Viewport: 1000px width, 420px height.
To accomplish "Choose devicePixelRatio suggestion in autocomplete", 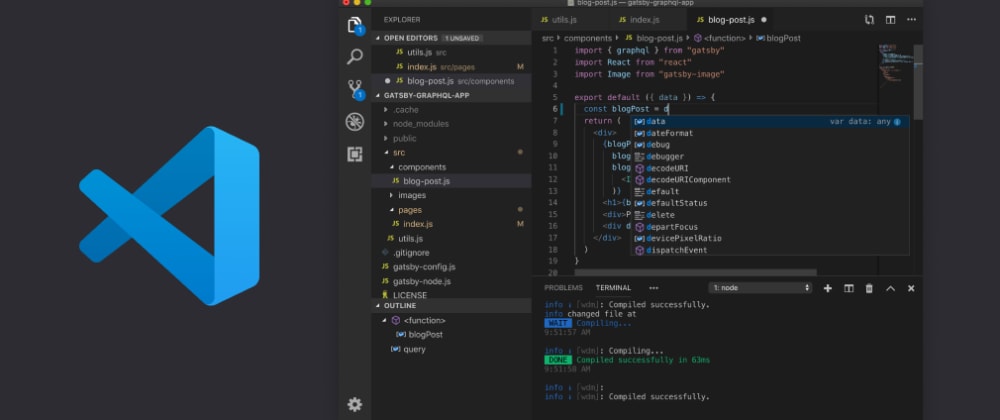I will tap(770, 238).
